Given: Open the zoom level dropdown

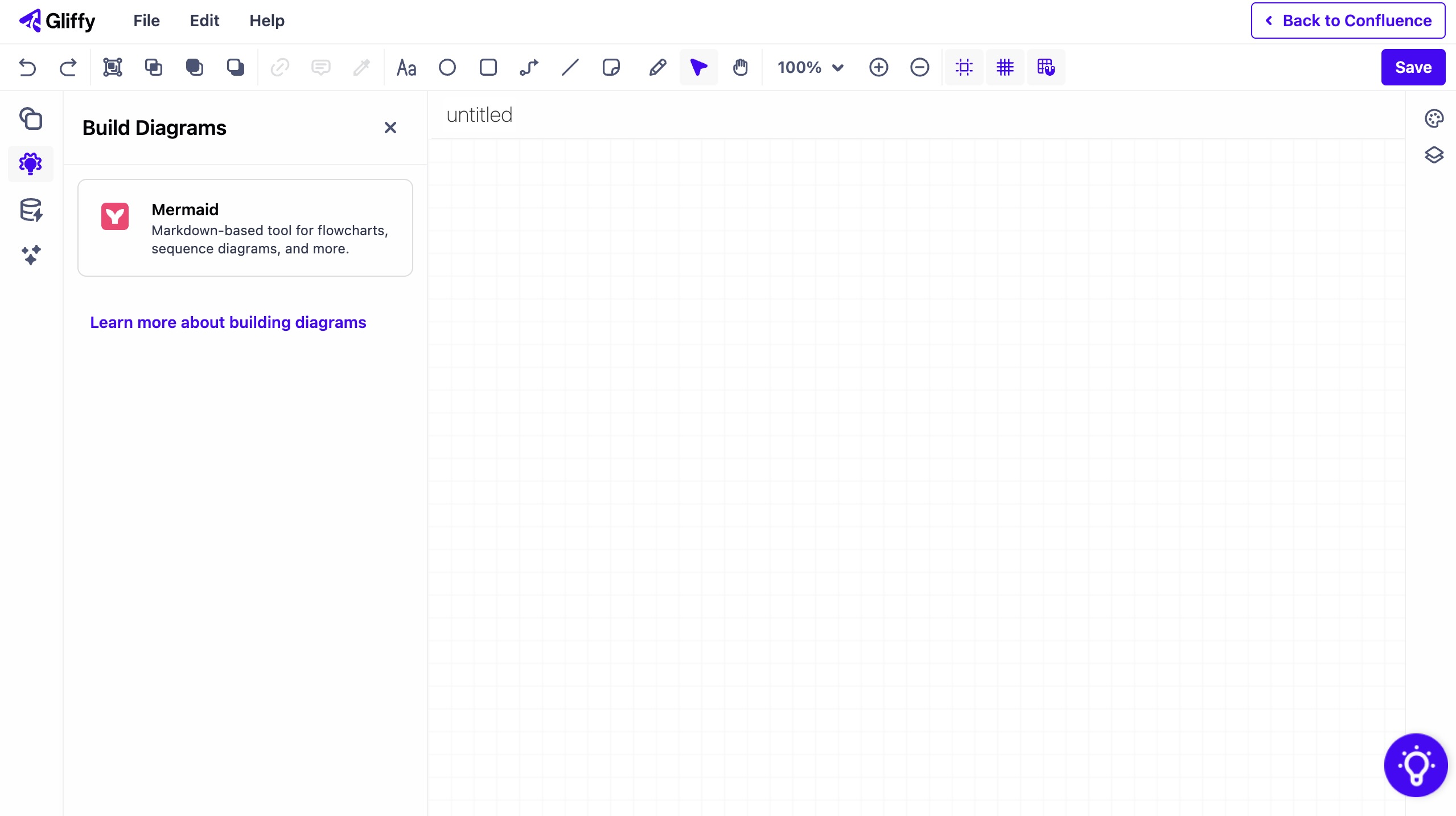Looking at the screenshot, I should [810, 67].
